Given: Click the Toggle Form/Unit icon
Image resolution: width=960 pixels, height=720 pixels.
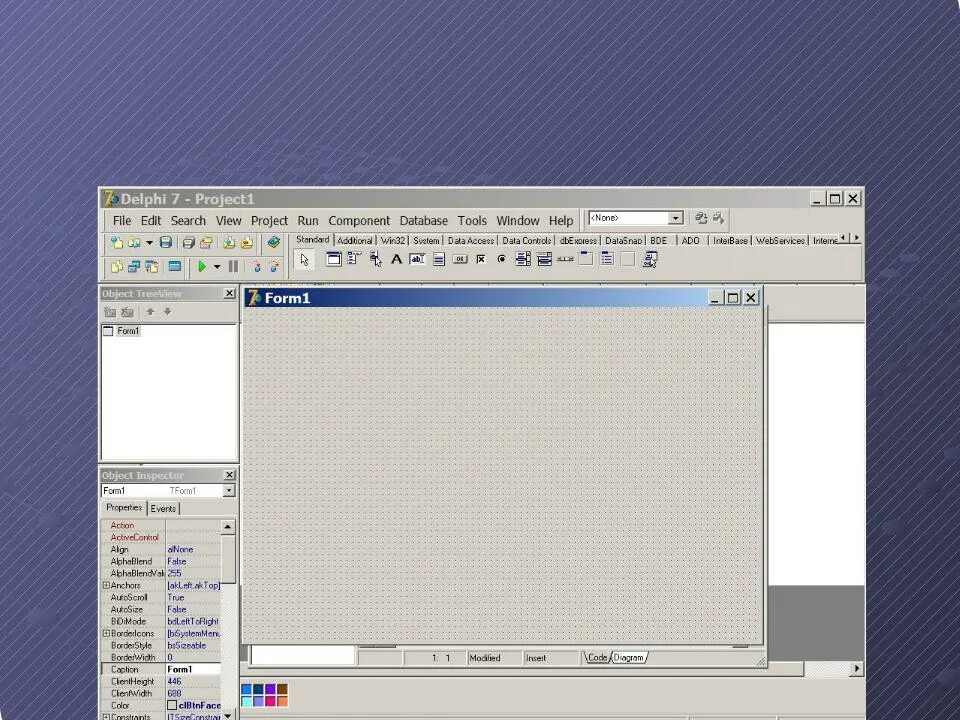Looking at the screenshot, I should (x=152, y=266).
